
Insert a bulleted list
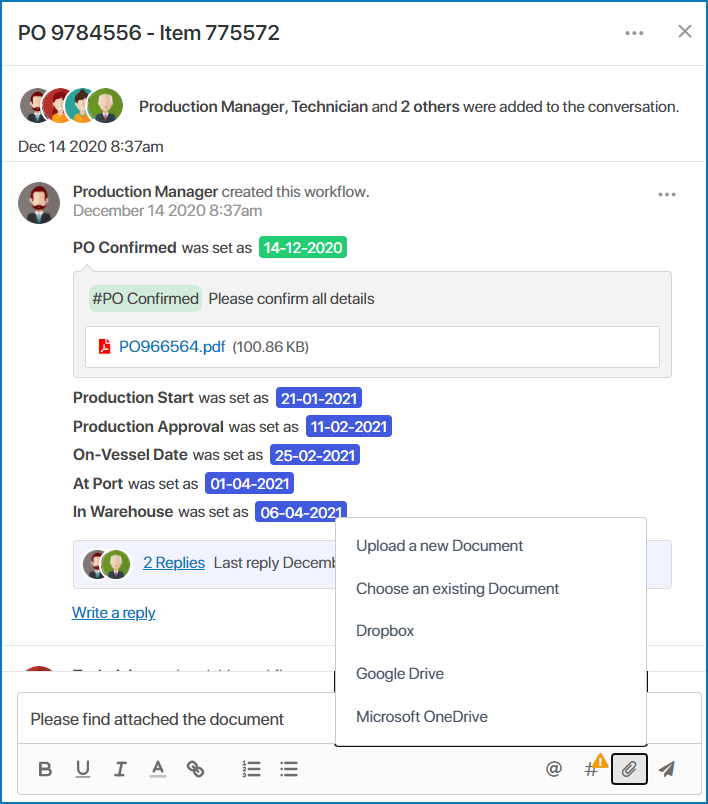[x=289, y=769]
